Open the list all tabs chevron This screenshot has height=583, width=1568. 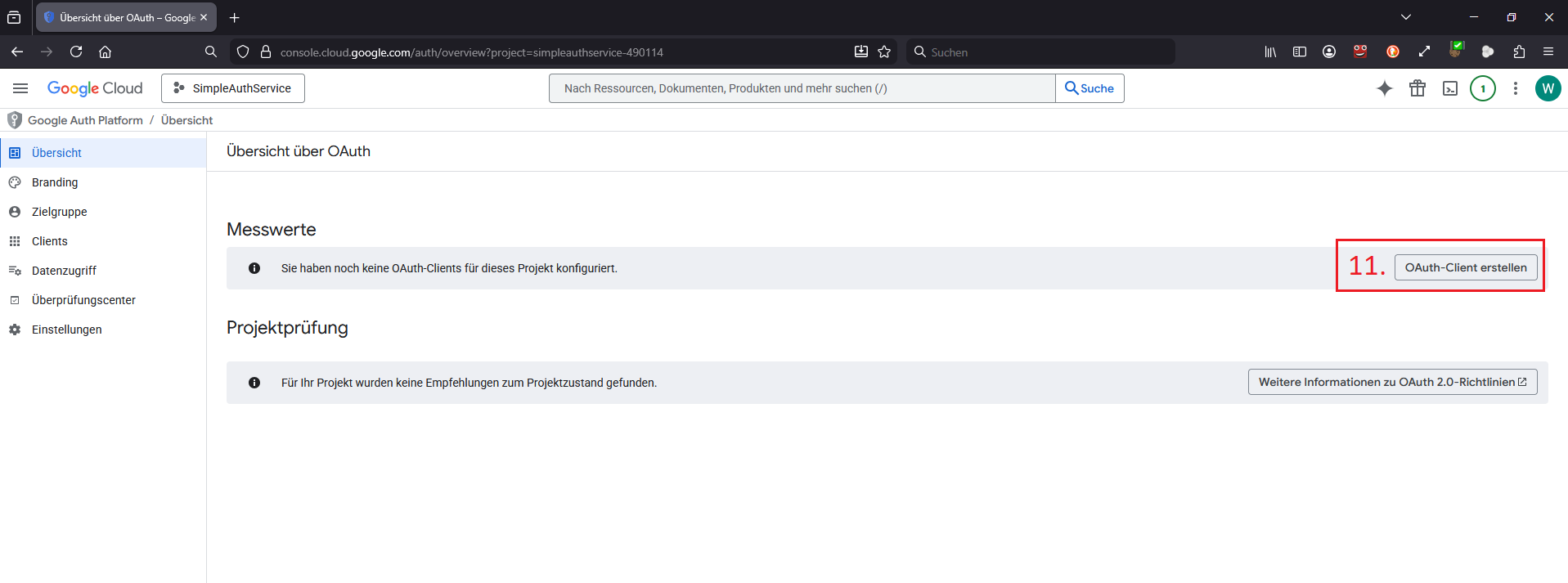tap(1406, 17)
